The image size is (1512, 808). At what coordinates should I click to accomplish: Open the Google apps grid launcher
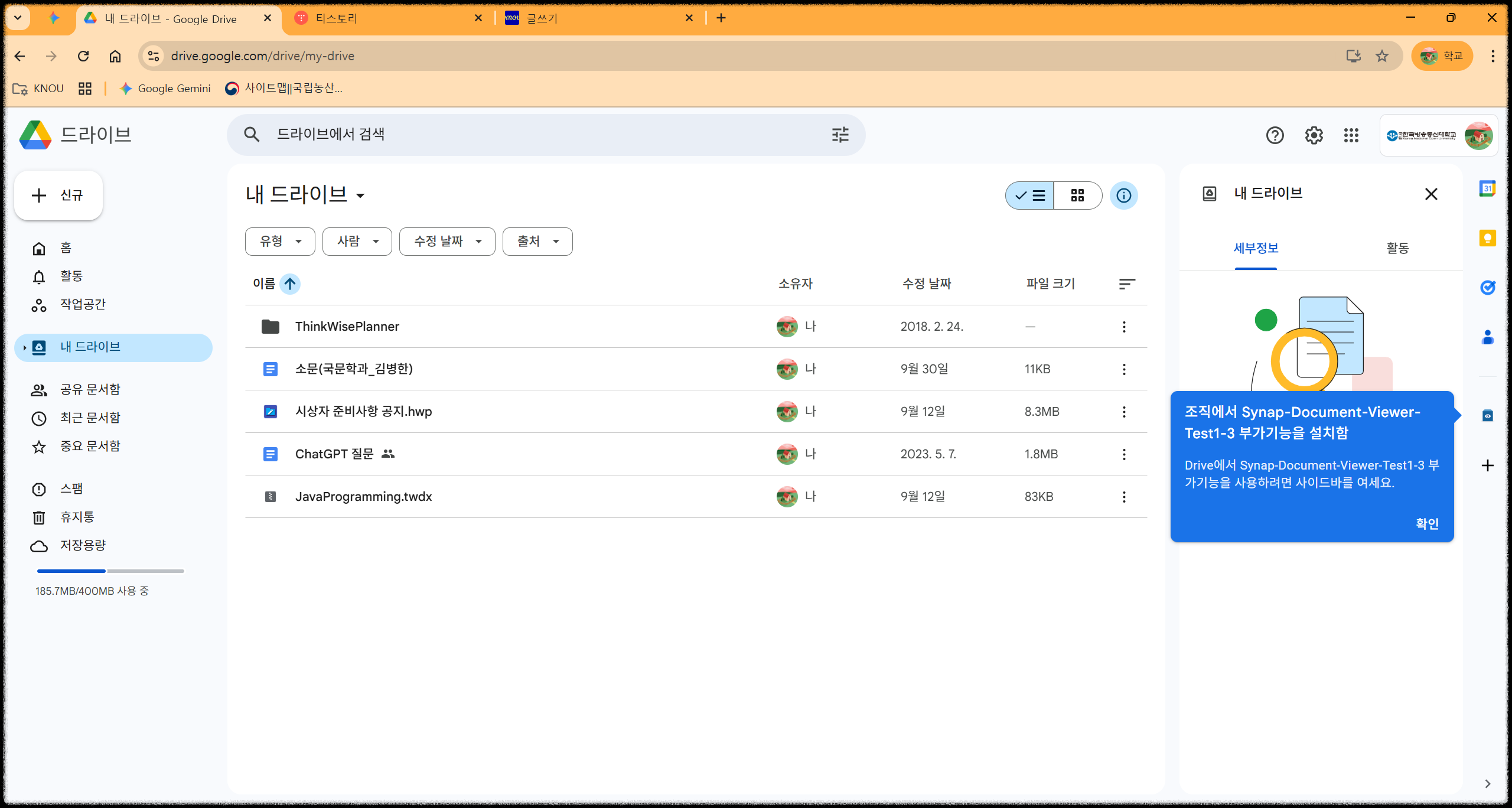[1351, 135]
